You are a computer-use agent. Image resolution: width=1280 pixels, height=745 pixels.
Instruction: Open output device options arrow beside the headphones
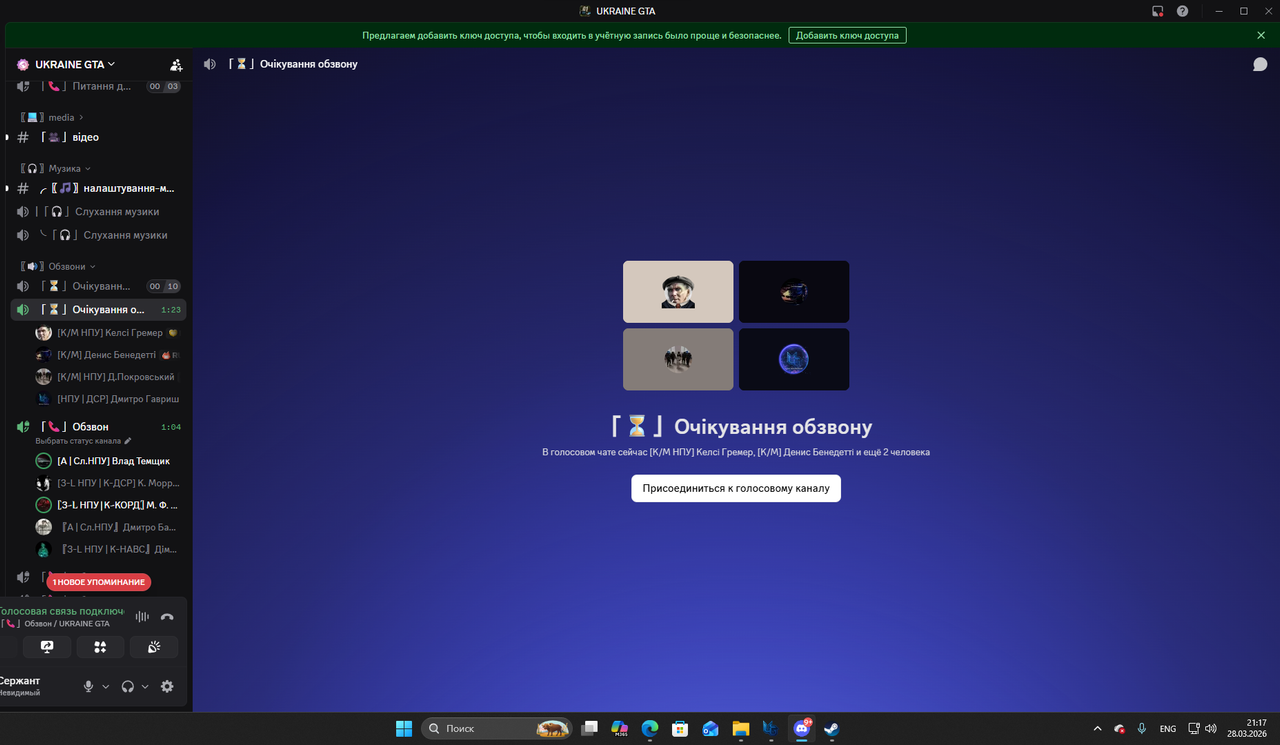(x=145, y=687)
